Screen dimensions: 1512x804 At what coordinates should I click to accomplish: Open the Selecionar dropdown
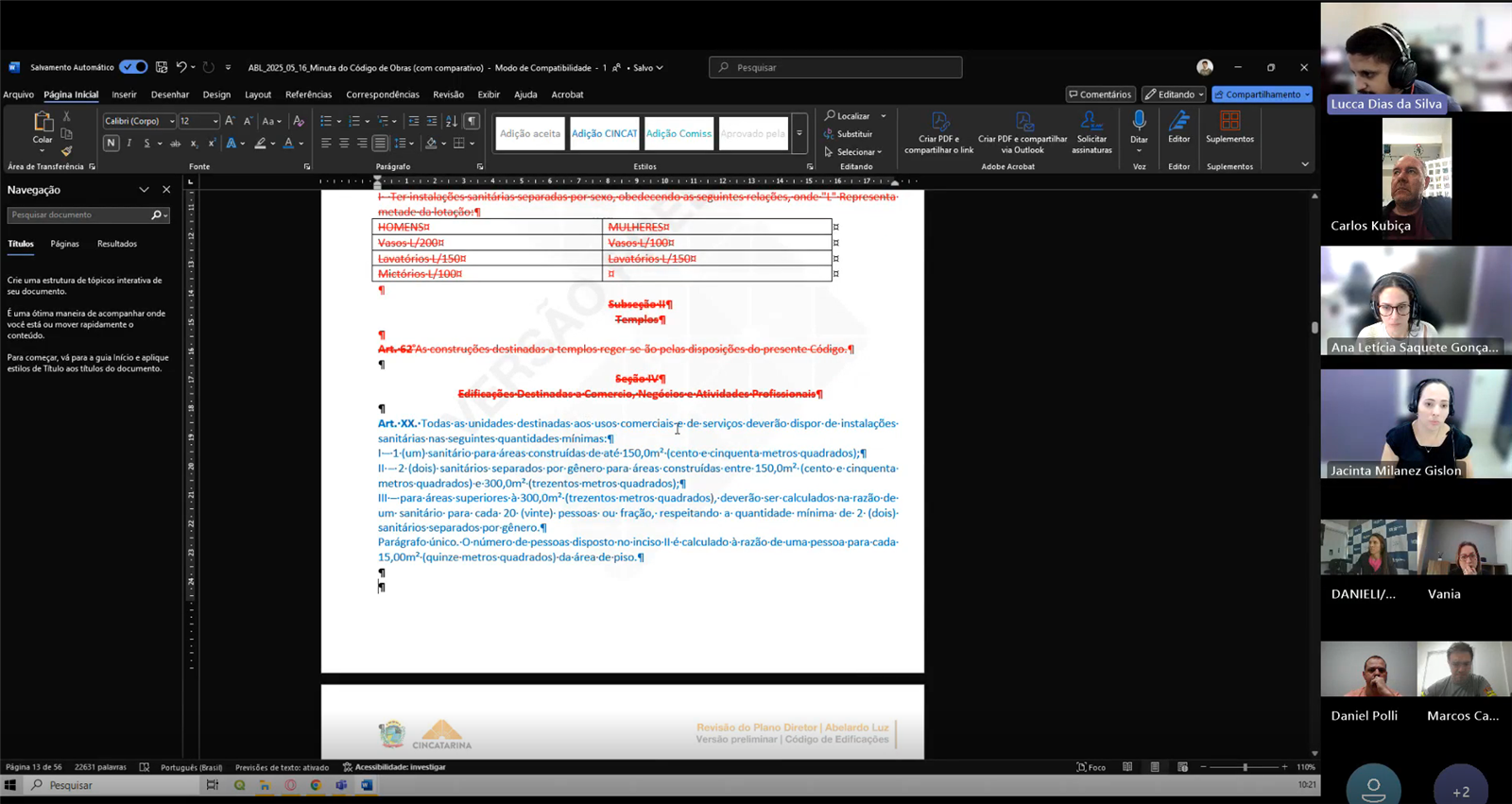pyautogui.click(x=852, y=152)
